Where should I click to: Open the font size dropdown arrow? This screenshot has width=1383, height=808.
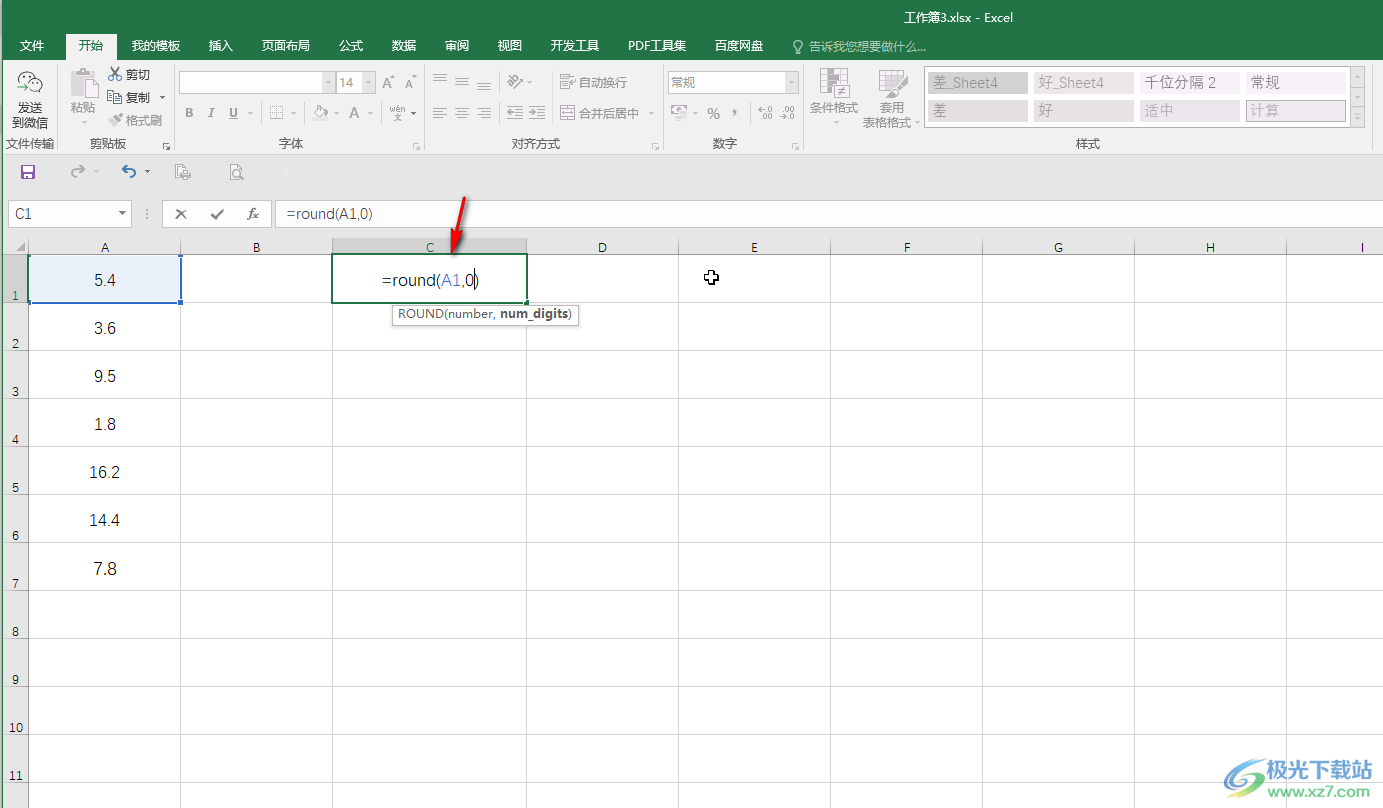[x=369, y=83]
